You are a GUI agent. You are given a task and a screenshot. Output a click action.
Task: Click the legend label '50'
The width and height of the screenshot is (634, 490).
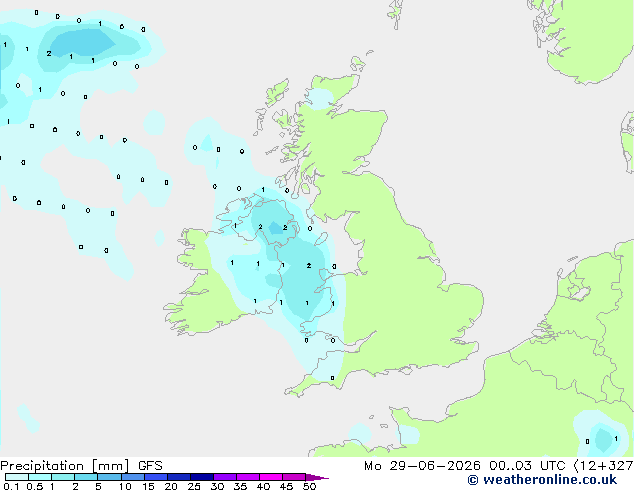309,486
